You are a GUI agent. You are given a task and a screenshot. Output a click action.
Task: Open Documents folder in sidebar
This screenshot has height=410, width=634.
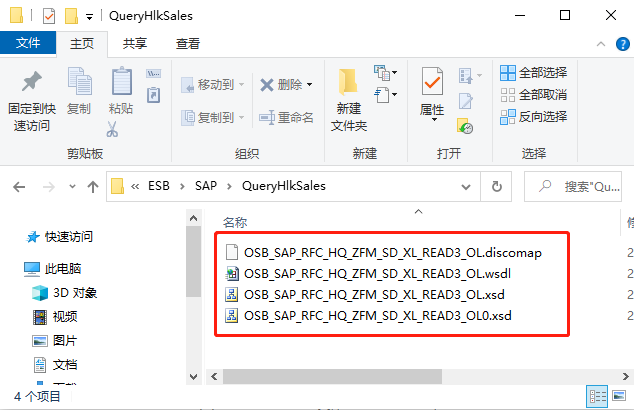pos(55,365)
